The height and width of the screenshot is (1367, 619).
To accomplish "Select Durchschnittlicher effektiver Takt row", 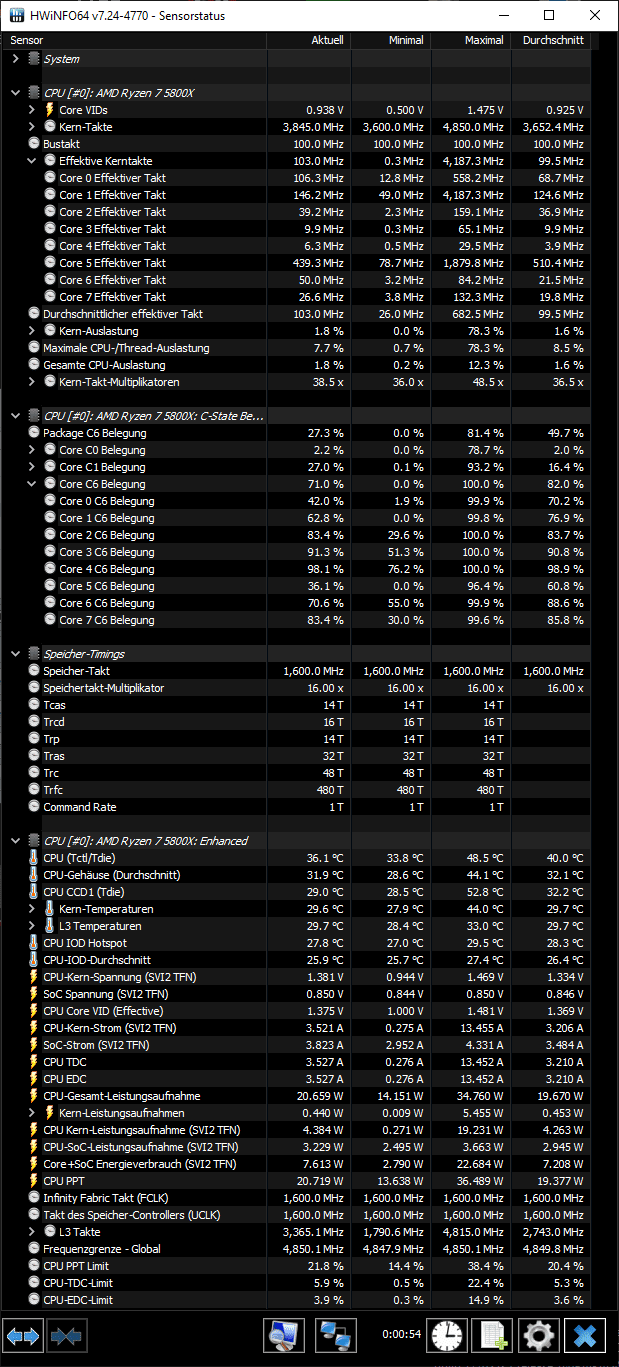I will click(297, 313).
